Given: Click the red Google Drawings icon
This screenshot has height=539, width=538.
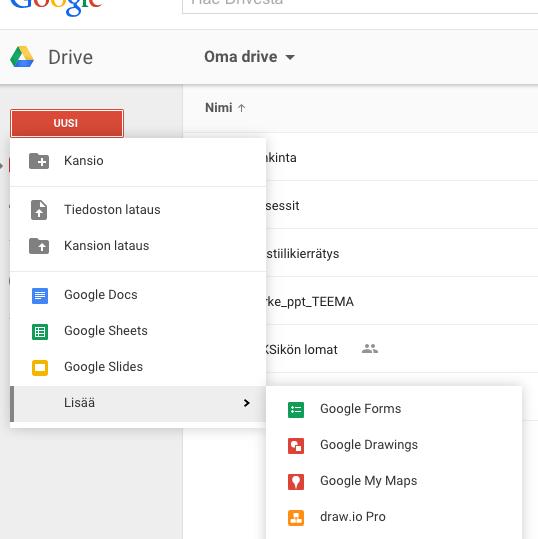Looking at the screenshot, I should click(x=296, y=446).
